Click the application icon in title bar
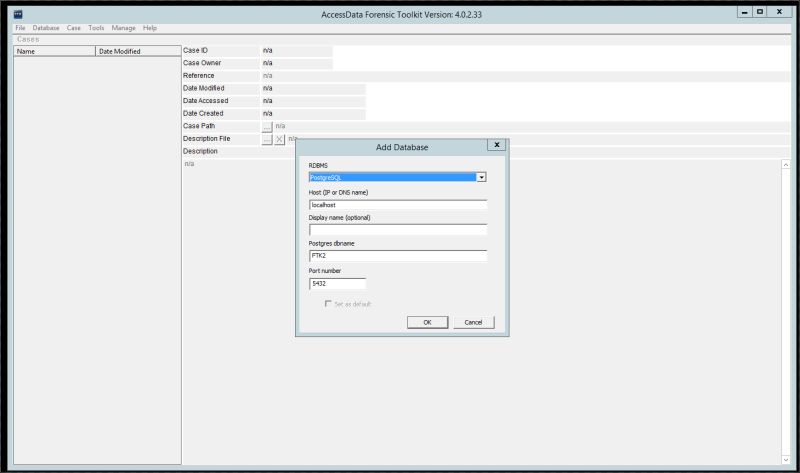The height and width of the screenshot is (473, 800). point(18,14)
